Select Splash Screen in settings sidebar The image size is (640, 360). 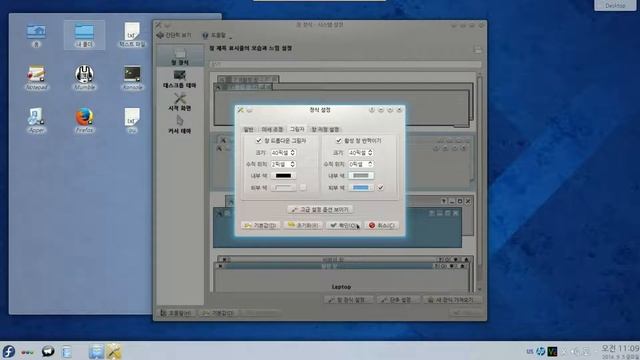pyautogui.click(x=180, y=102)
